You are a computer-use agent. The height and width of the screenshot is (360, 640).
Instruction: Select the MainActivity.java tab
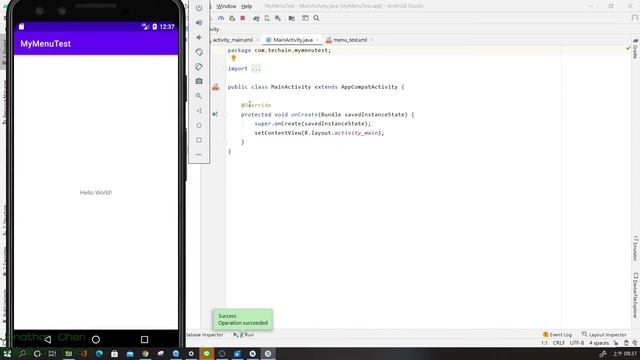coord(293,40)
